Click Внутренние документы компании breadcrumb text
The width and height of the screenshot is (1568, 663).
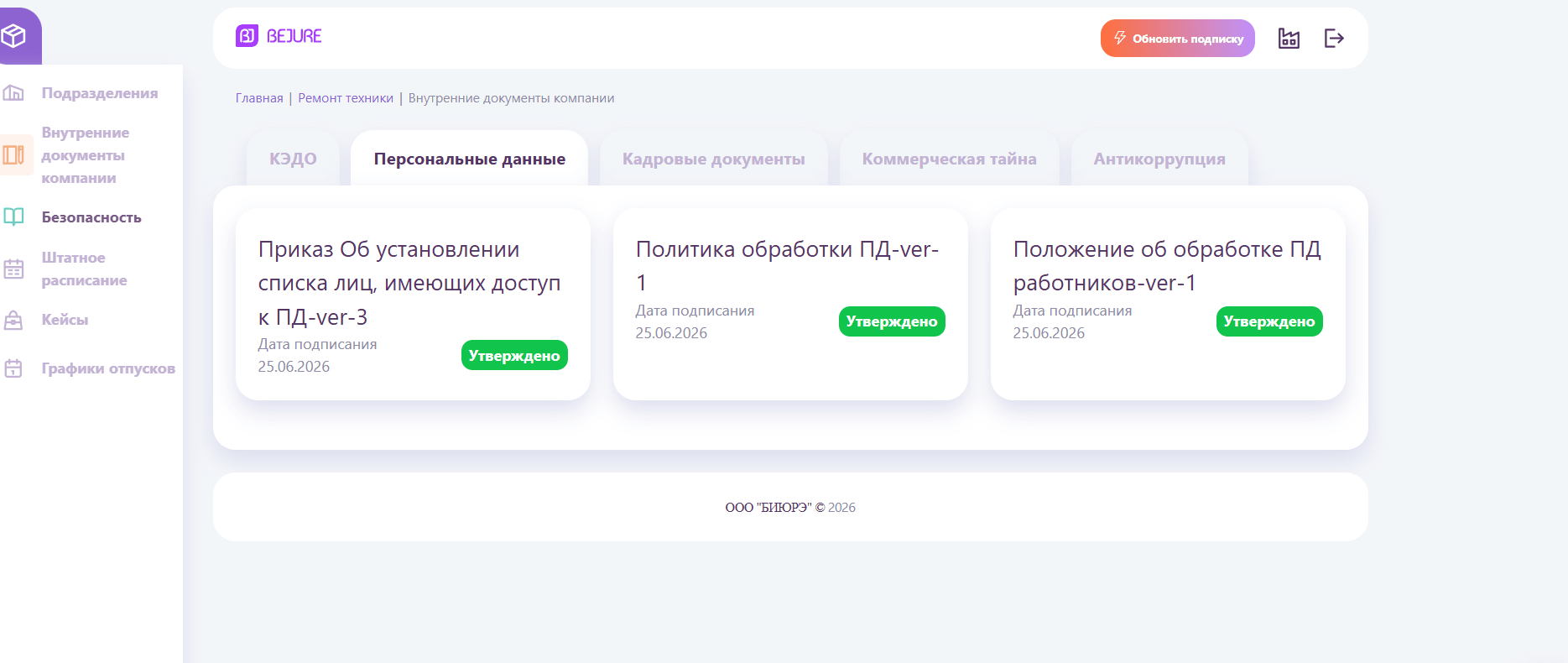[x=511, y=98]
